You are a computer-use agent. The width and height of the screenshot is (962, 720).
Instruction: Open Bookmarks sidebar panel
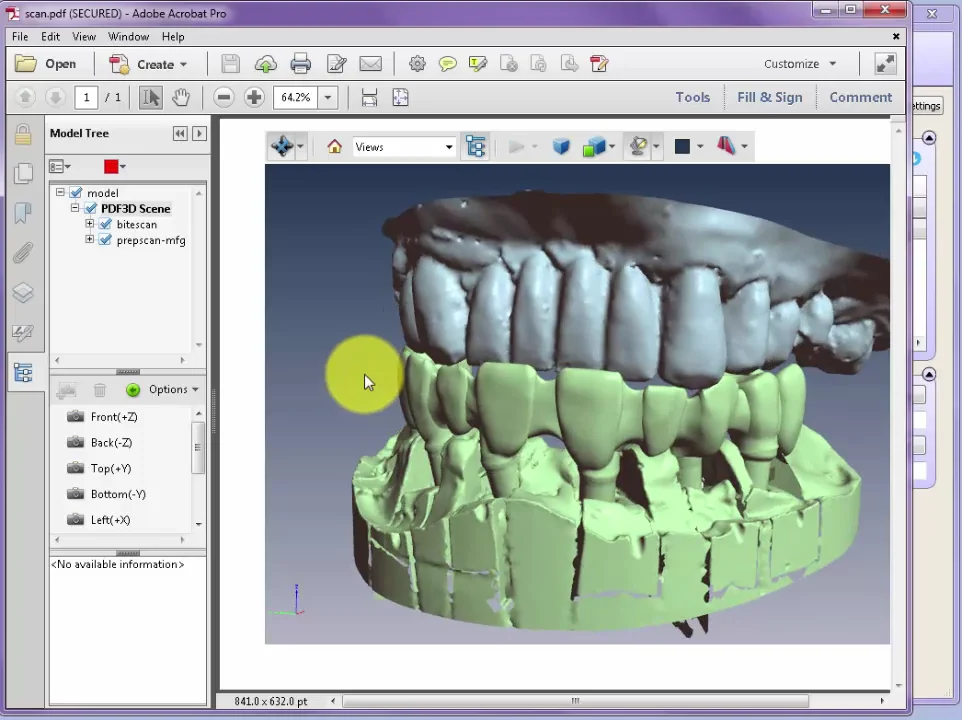23,213
